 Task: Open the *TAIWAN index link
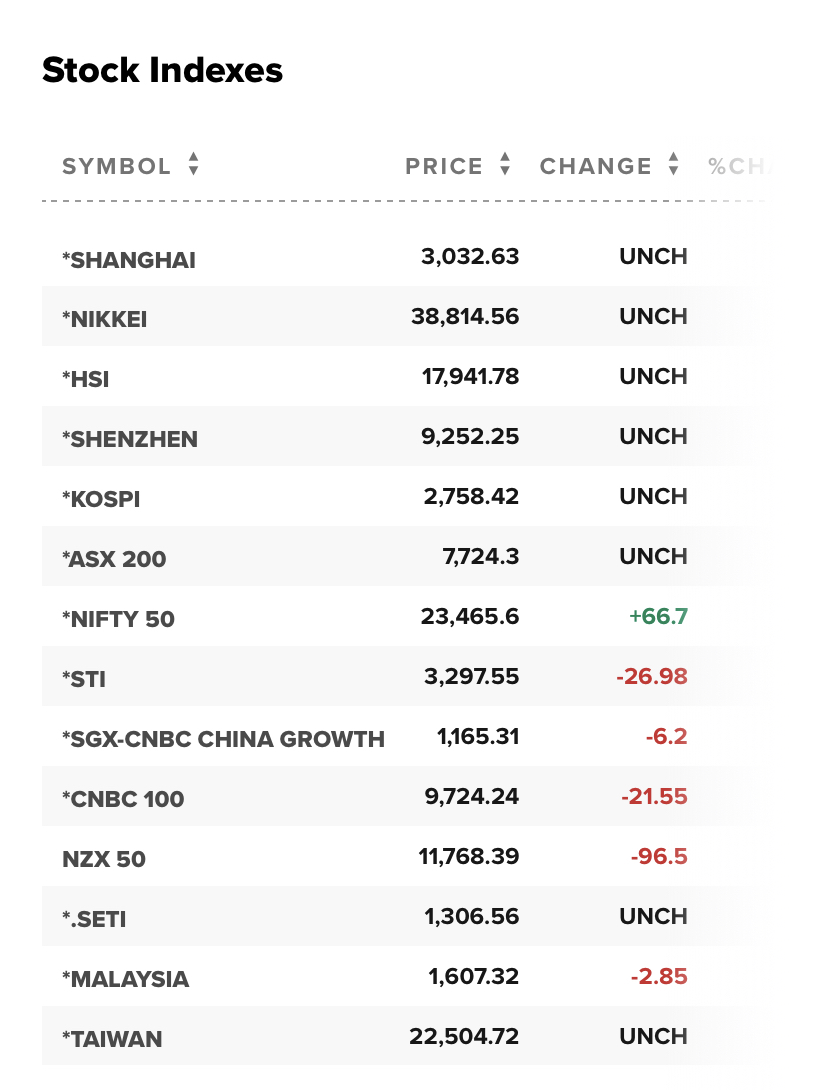point(112,1039)
